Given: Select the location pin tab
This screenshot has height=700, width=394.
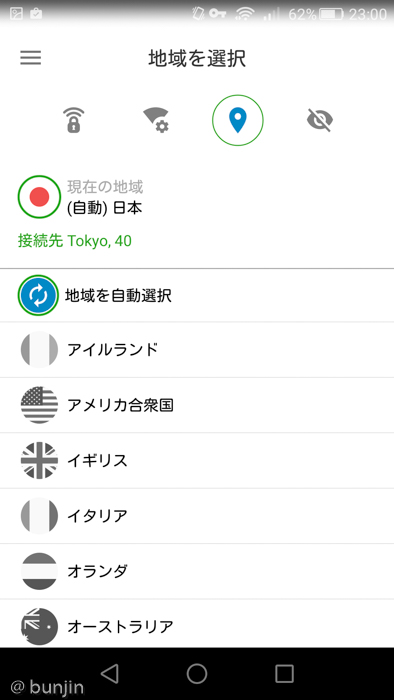Looking at the screenshot, I should tap(238, 120).
